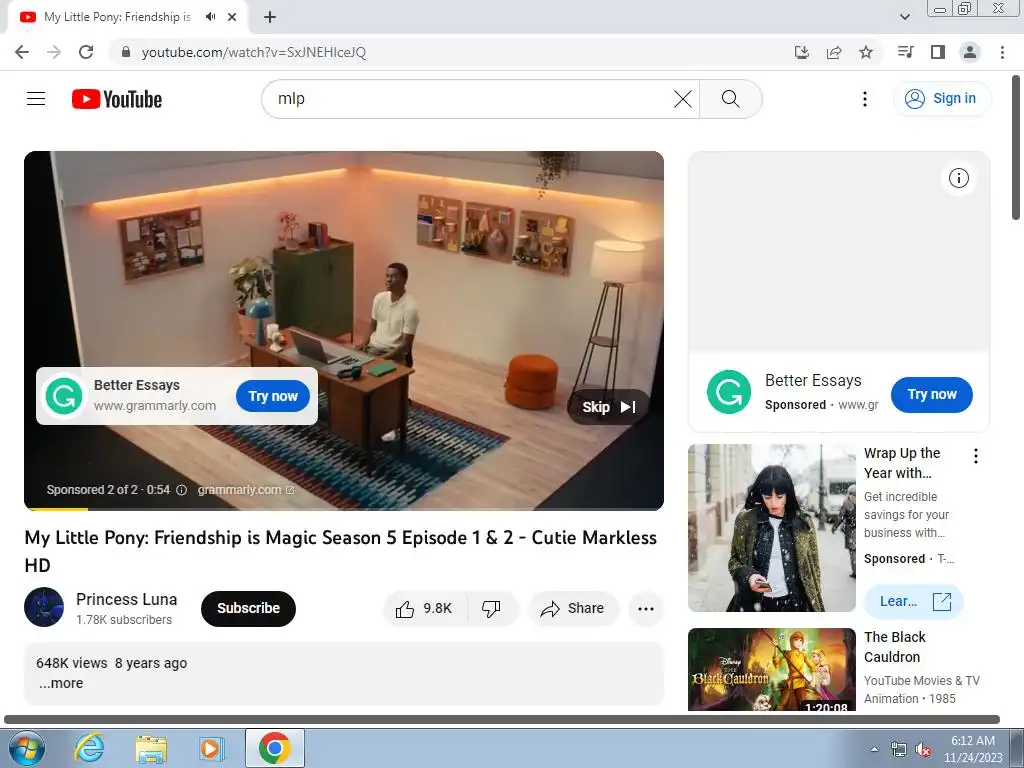Click Try now in video ad overlay
The width and height of the screenshot is (1024, 768).
[x=272, y=396]
